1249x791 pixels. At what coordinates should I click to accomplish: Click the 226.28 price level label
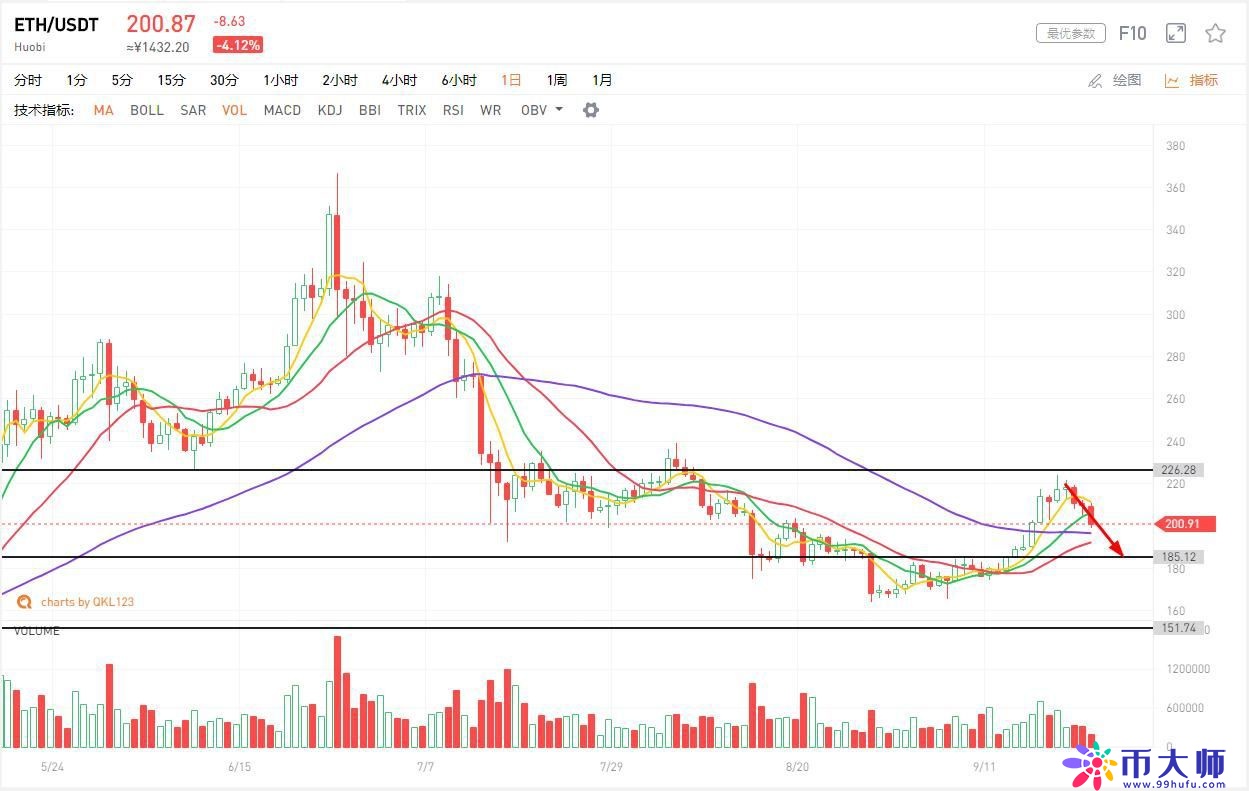pos(1180,470)
